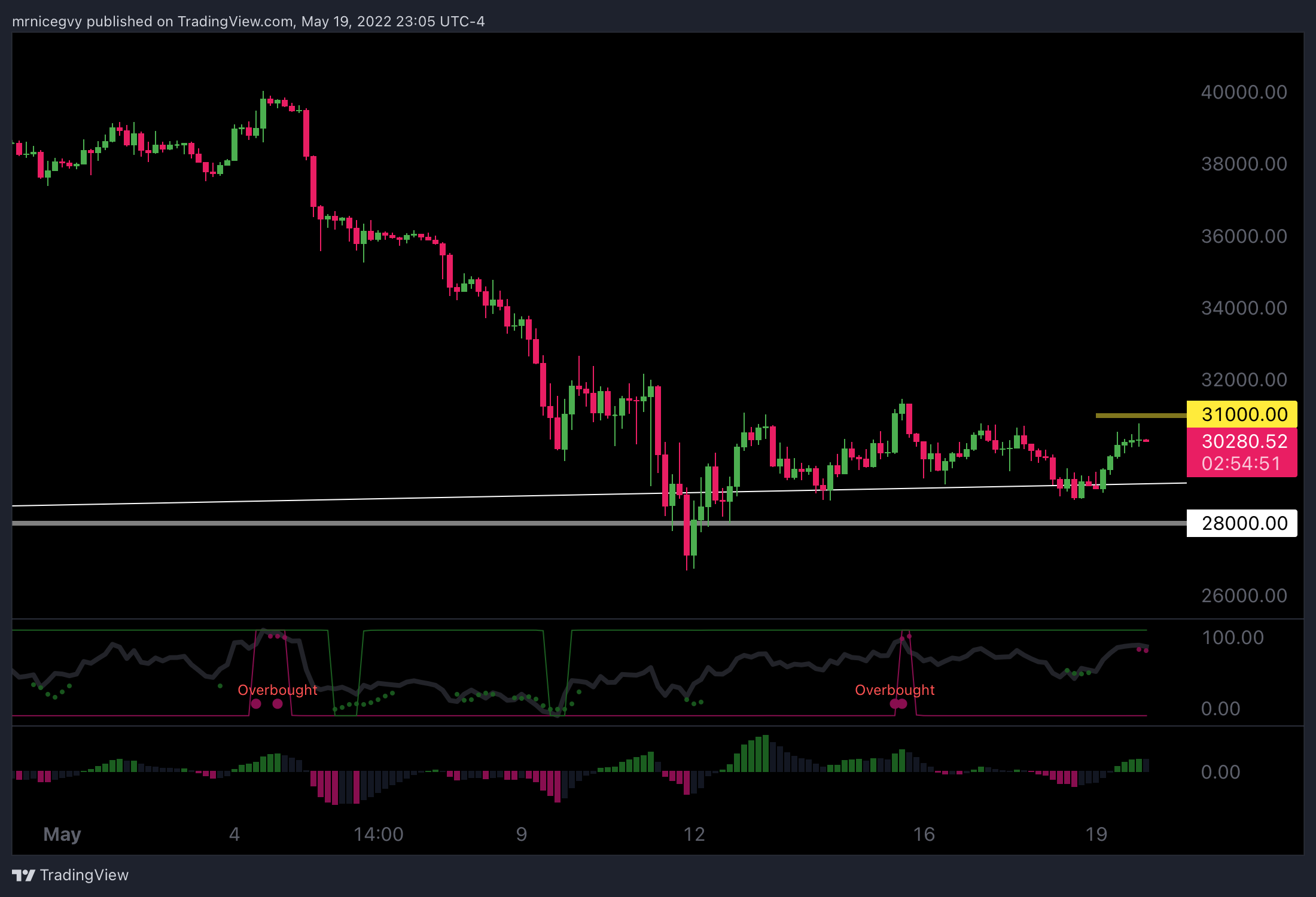
Task: Click the white 28000.00 price label
Action: click(x=1242, y=523)
